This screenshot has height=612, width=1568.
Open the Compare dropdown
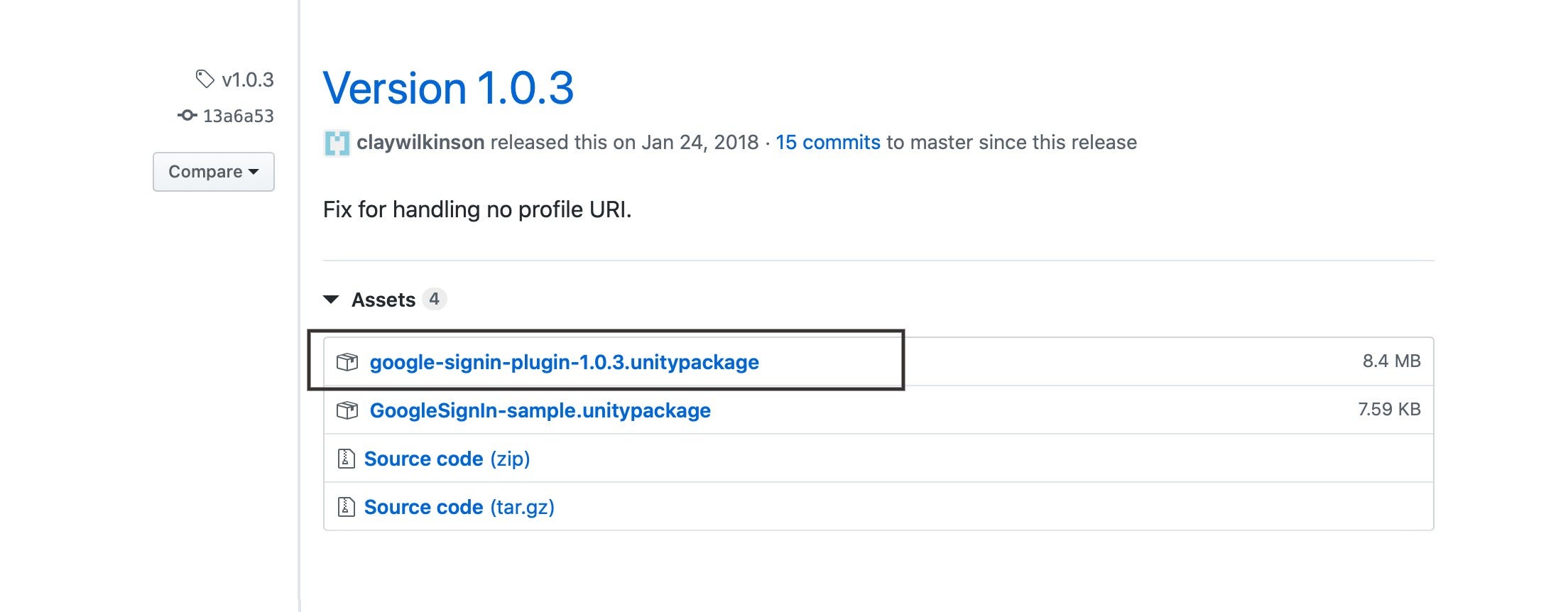pos(214,172)
